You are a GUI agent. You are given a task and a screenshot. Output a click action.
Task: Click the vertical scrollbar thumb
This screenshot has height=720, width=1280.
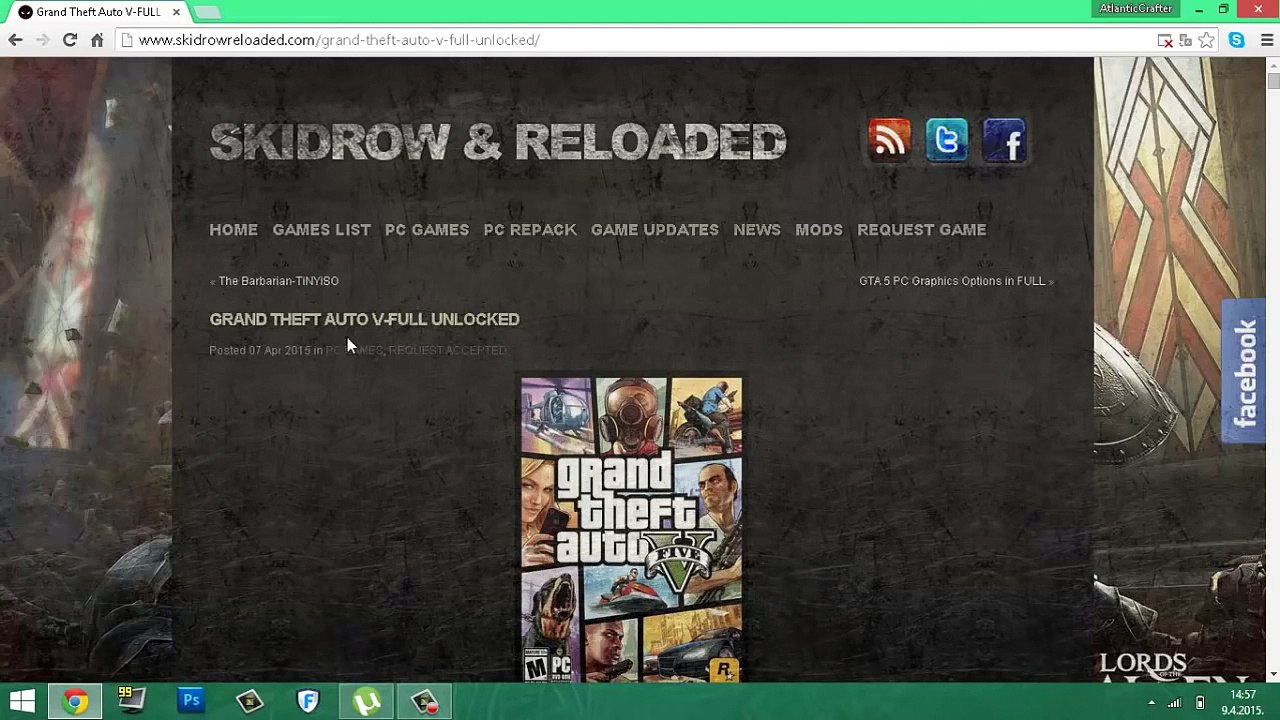[x=1273, y=82]
